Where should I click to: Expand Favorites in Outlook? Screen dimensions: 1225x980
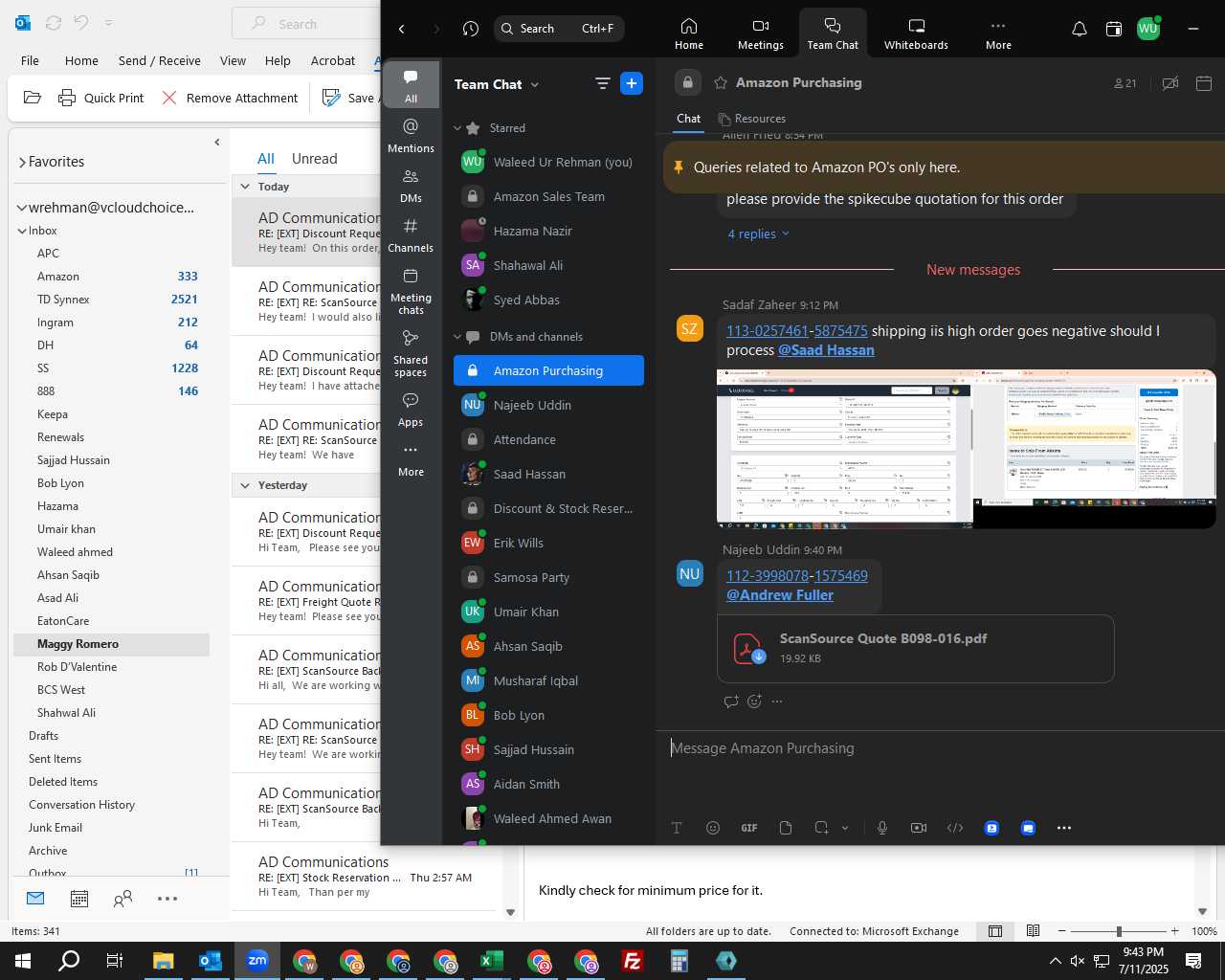pyautogui.click(x=22, y=162)
